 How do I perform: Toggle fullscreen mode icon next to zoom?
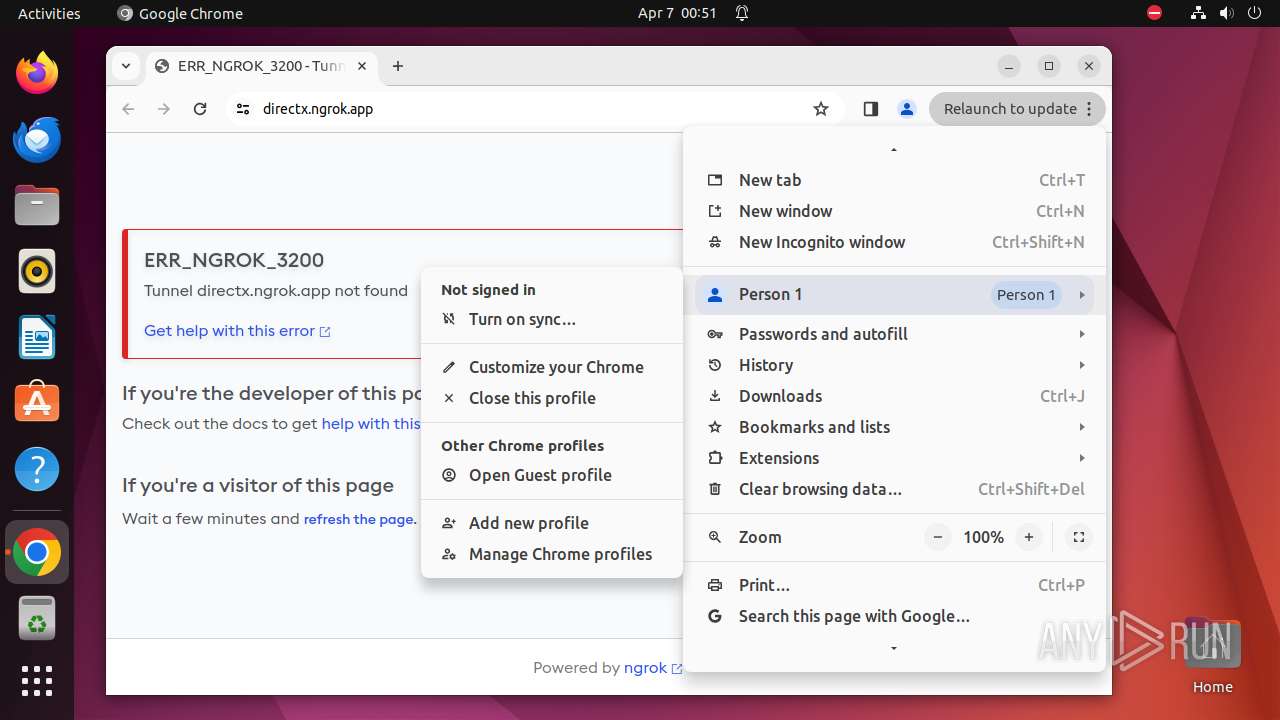point(1079,537)
